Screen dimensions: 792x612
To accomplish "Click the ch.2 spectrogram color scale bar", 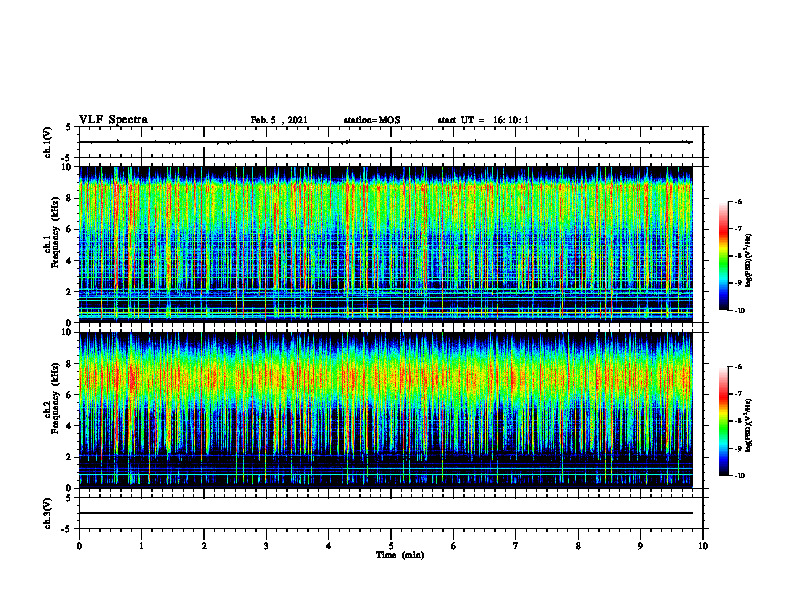I will tap(723, 421).
